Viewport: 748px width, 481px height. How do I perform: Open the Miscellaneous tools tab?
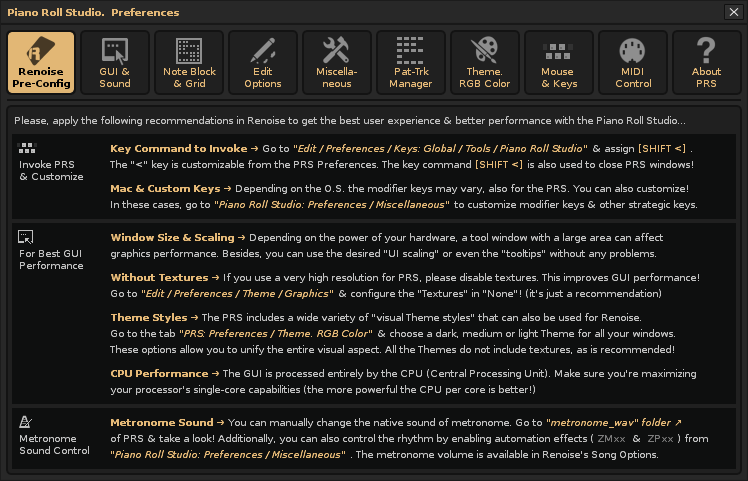pos(337,62)
